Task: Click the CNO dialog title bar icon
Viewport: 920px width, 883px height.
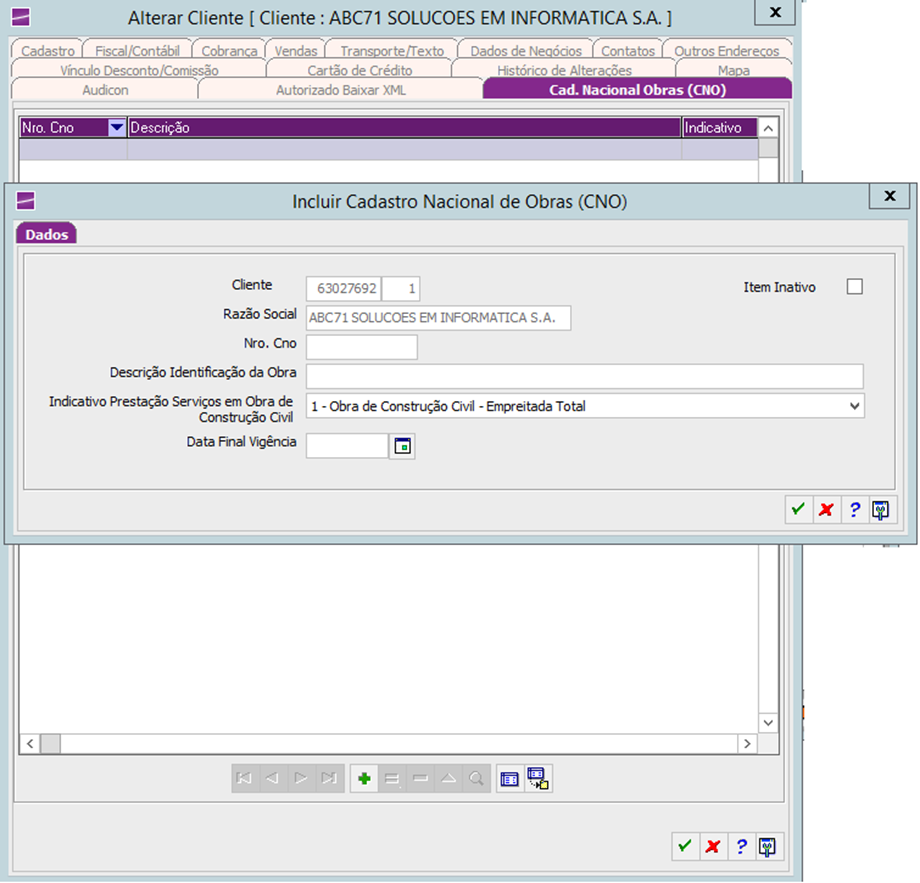Action: coord(25,201)
